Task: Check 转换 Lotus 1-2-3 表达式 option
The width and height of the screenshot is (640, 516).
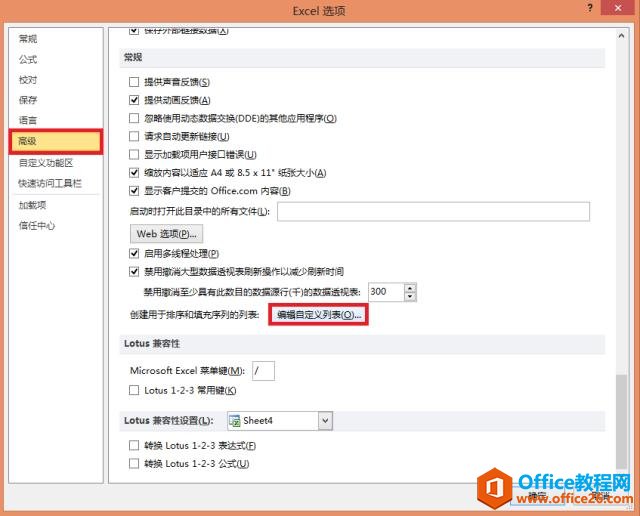Action: tap(134, 445)
